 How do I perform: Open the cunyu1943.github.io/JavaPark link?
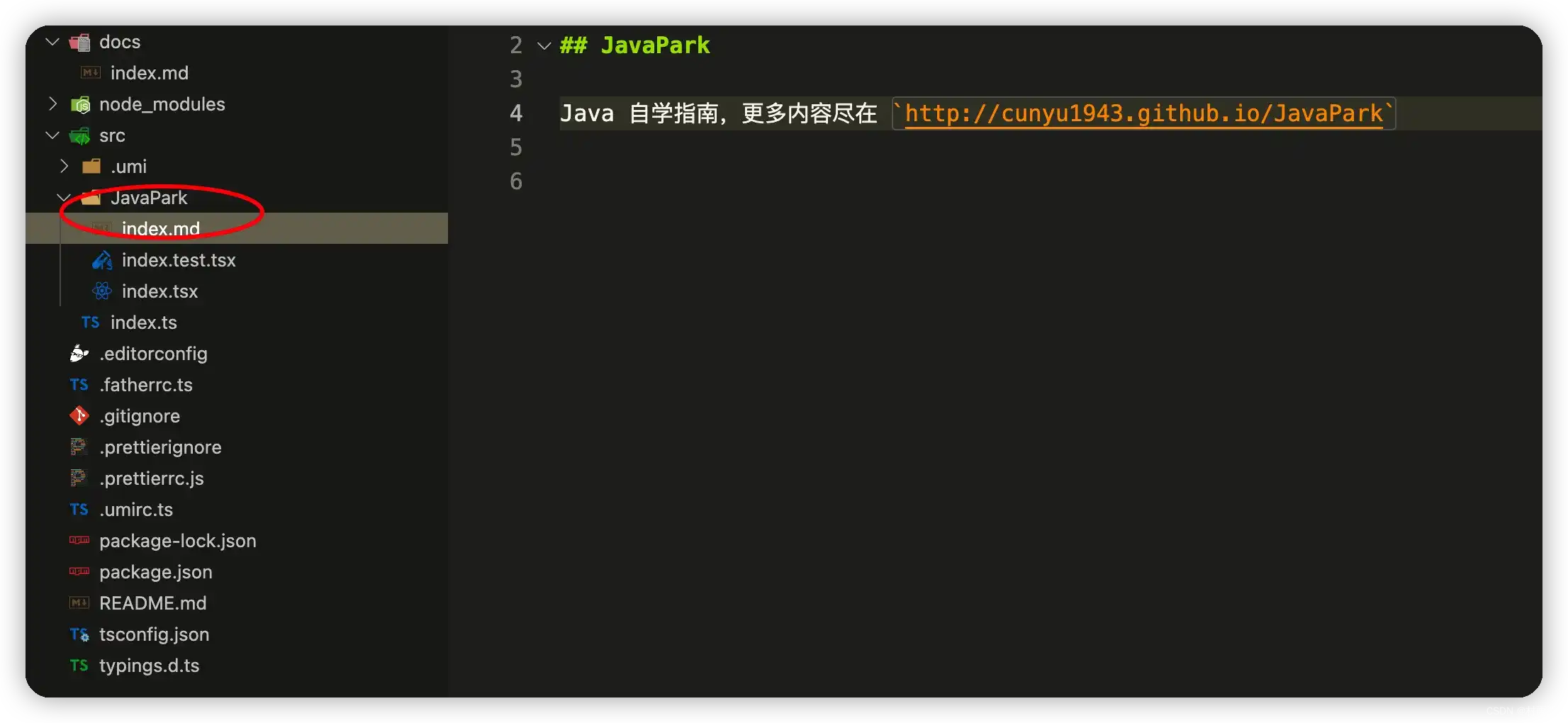(x=1143, y=113)
